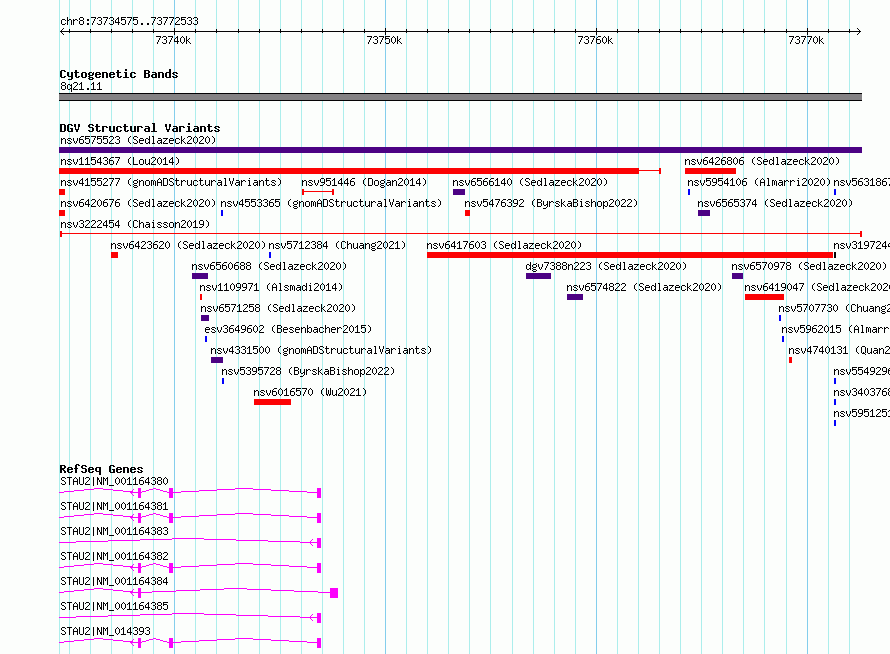Click the nsv6575523 (Sedlazeck2020) variant label
The width and height of the screenshot is (890, 654).
point(138,140)
